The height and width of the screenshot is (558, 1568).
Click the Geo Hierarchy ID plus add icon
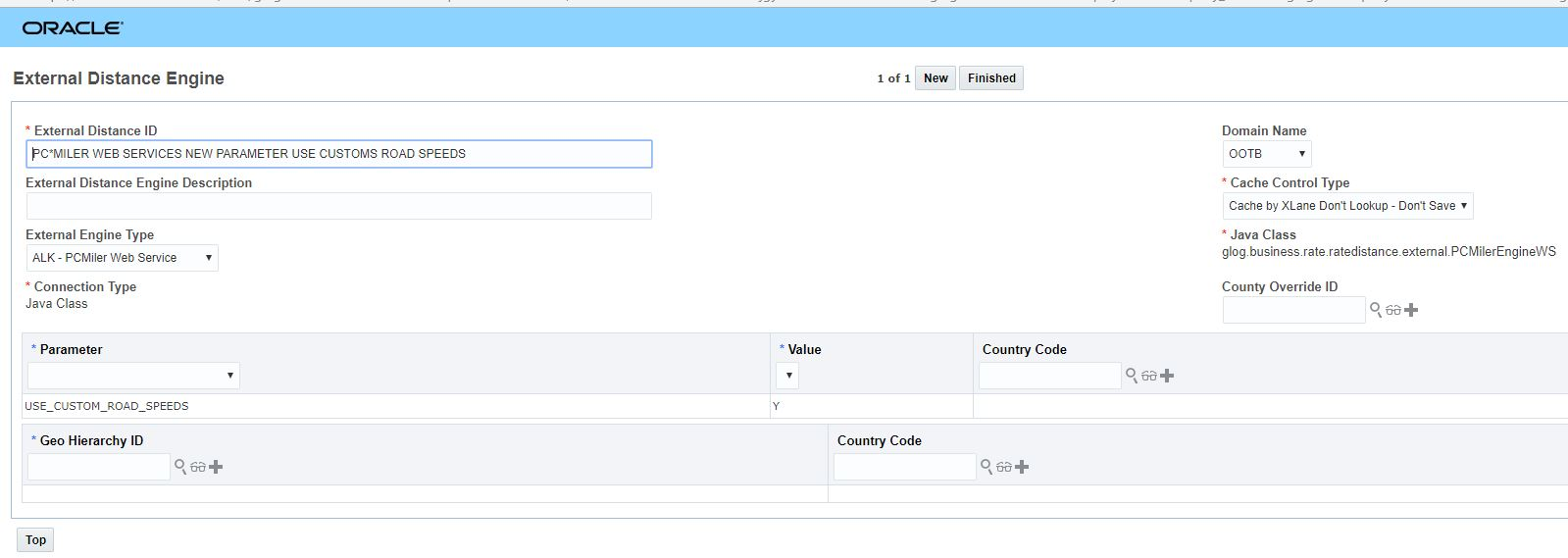[x=216, y=467]
